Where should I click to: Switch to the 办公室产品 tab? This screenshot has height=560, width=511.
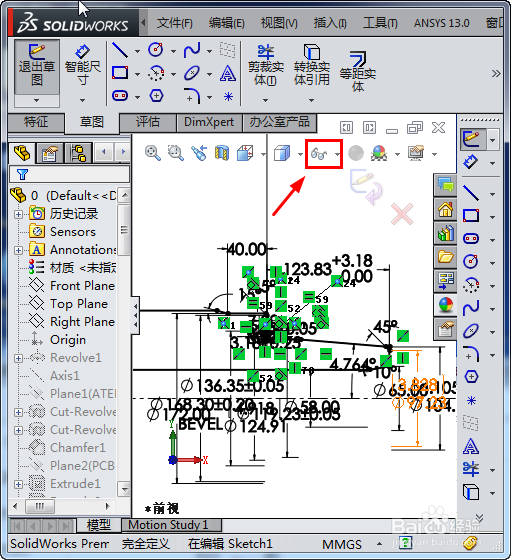(279, 122)
